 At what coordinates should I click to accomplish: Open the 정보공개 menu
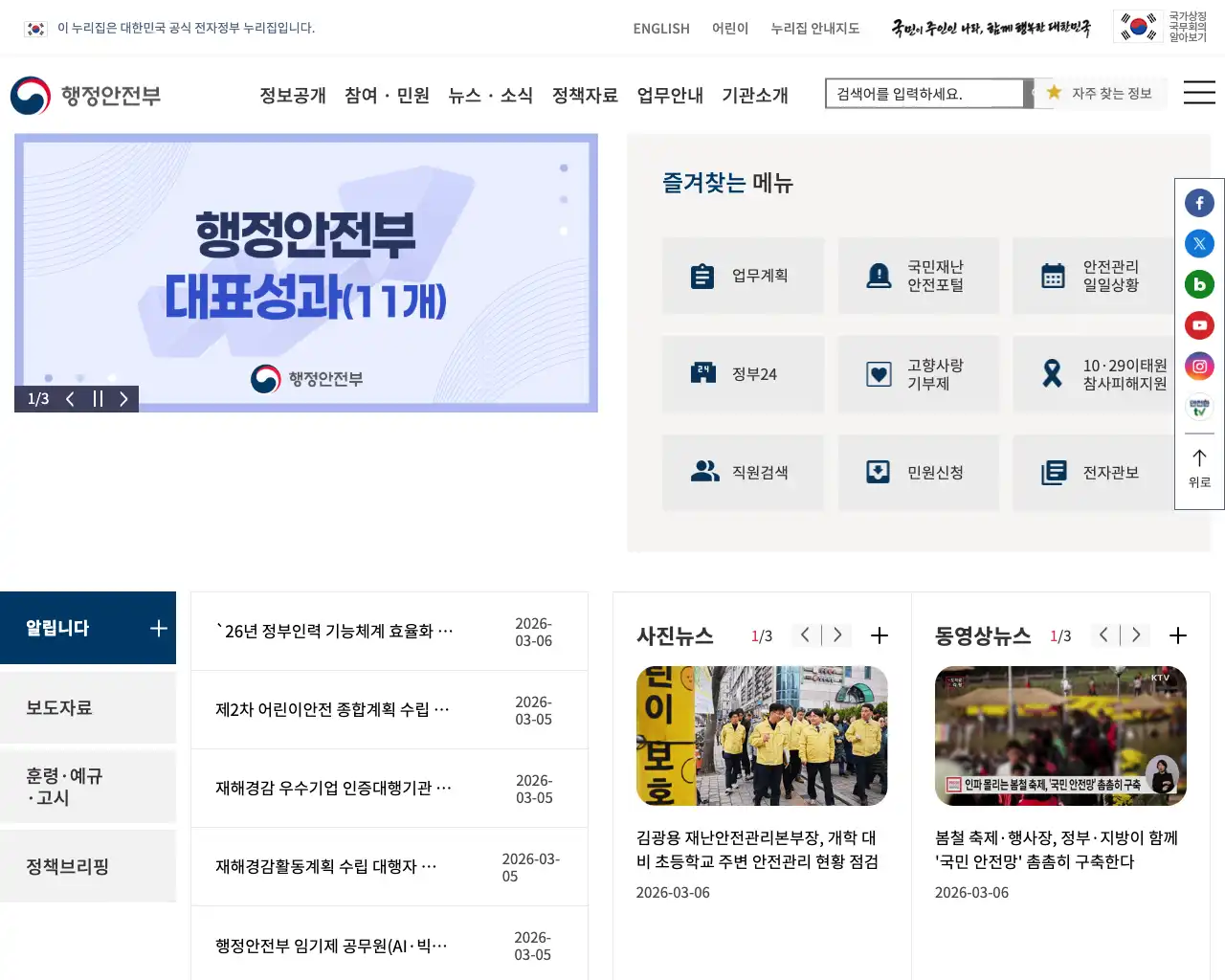click(292, 96)
